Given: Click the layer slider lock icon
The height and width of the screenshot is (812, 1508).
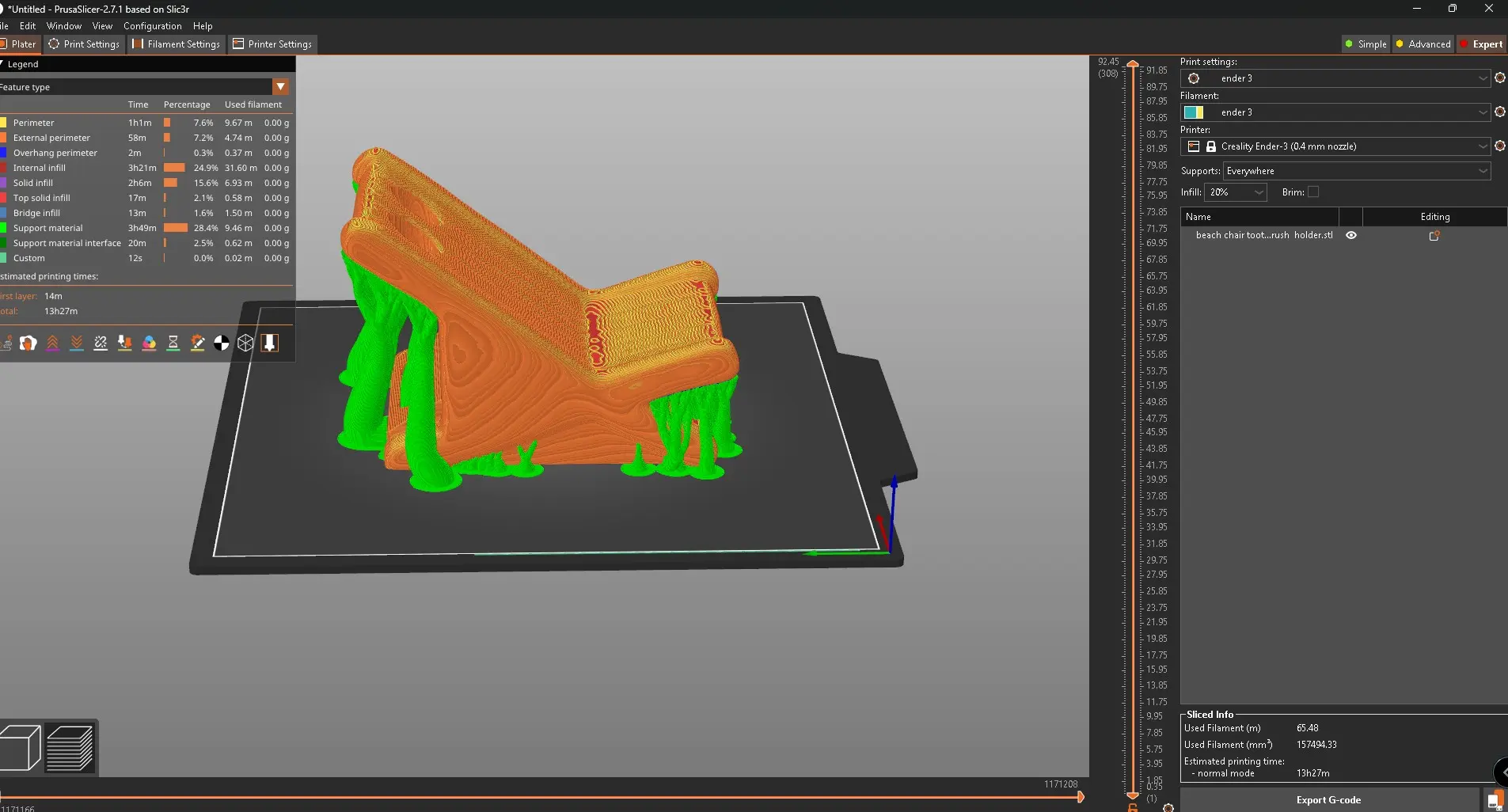Looking at the screenshot, I should [1133, 807].
